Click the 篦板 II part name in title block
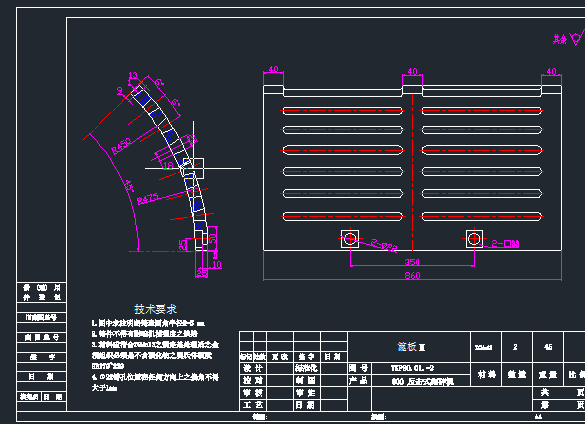Image resolution: width=585 pixels, height=424 pixels. [x=412, y=347]
